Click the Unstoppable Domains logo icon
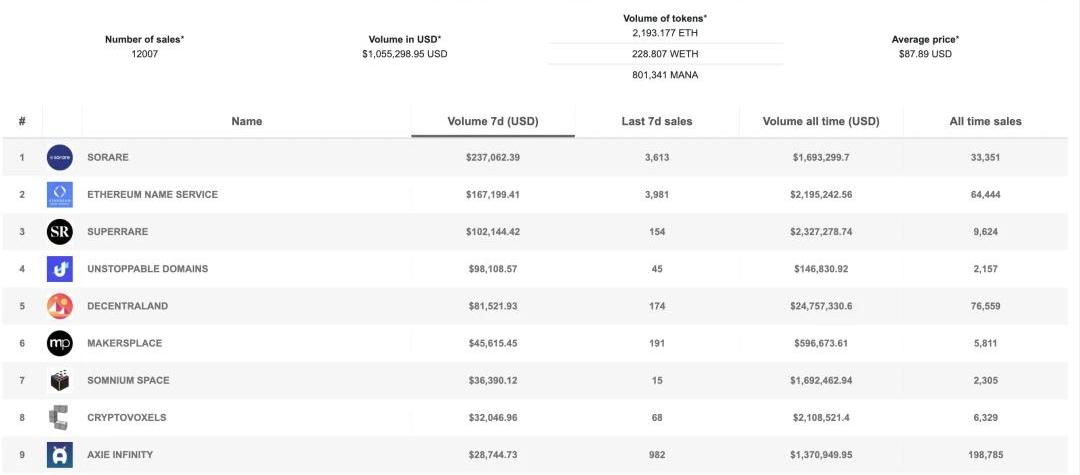 point(60,269)
